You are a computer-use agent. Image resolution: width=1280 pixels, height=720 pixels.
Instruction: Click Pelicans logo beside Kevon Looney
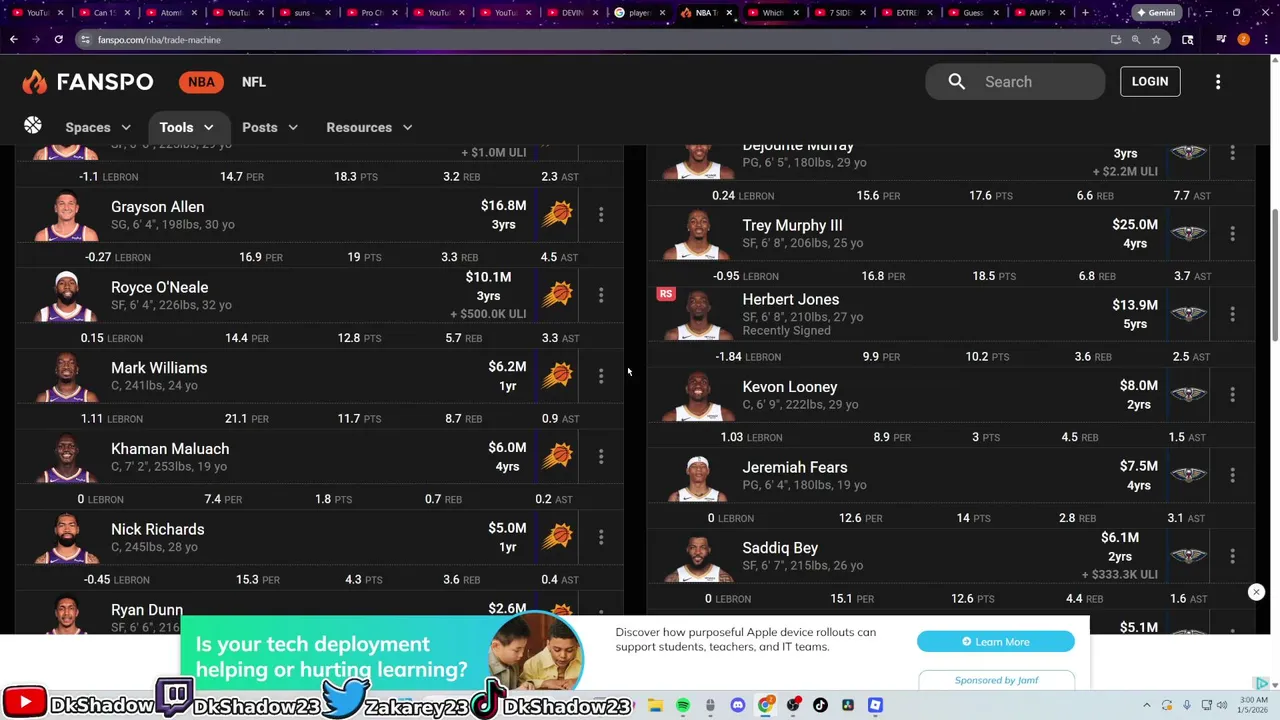(x=1188, y=394)
